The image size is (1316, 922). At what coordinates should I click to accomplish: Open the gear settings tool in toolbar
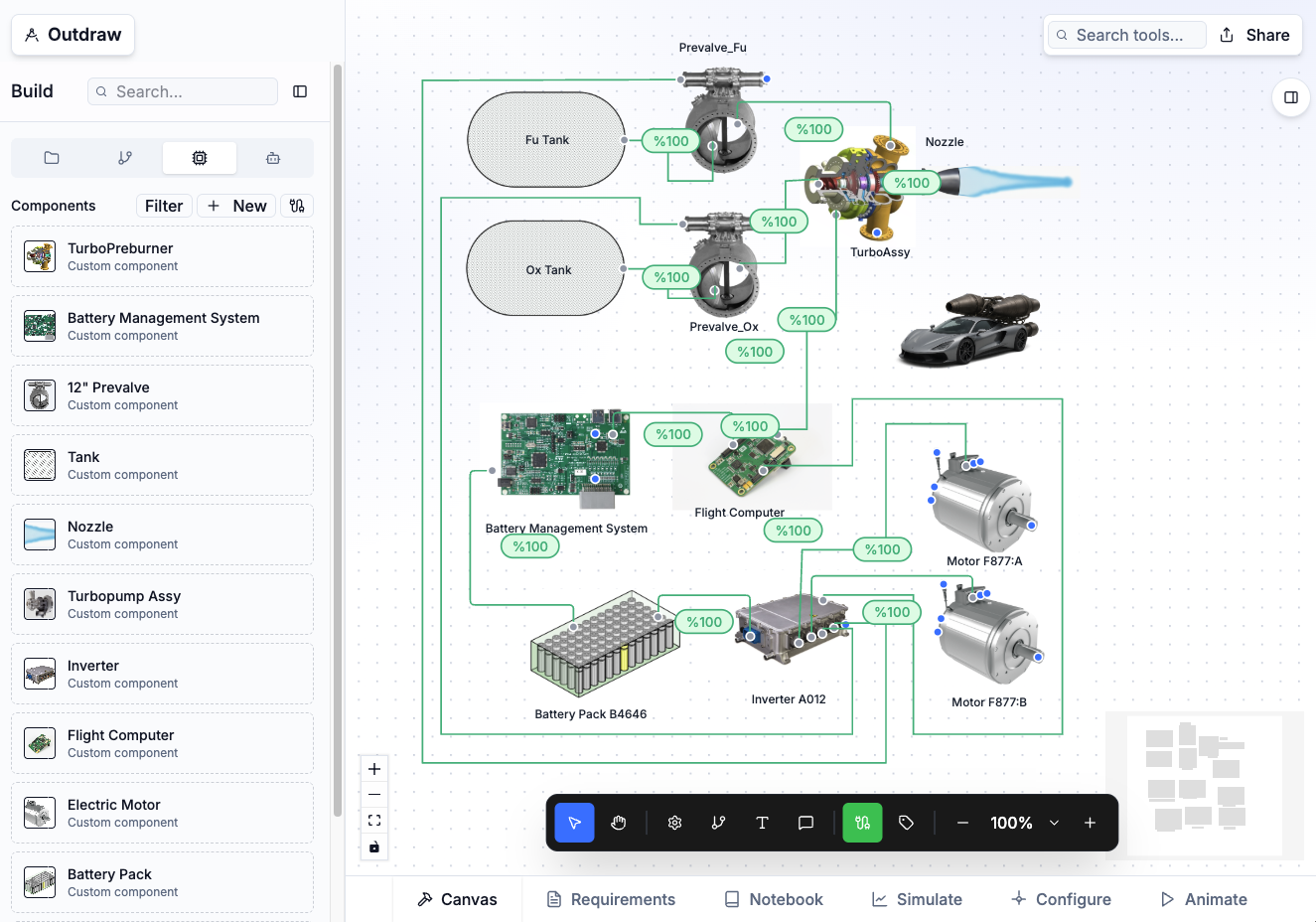click(674, 823)
